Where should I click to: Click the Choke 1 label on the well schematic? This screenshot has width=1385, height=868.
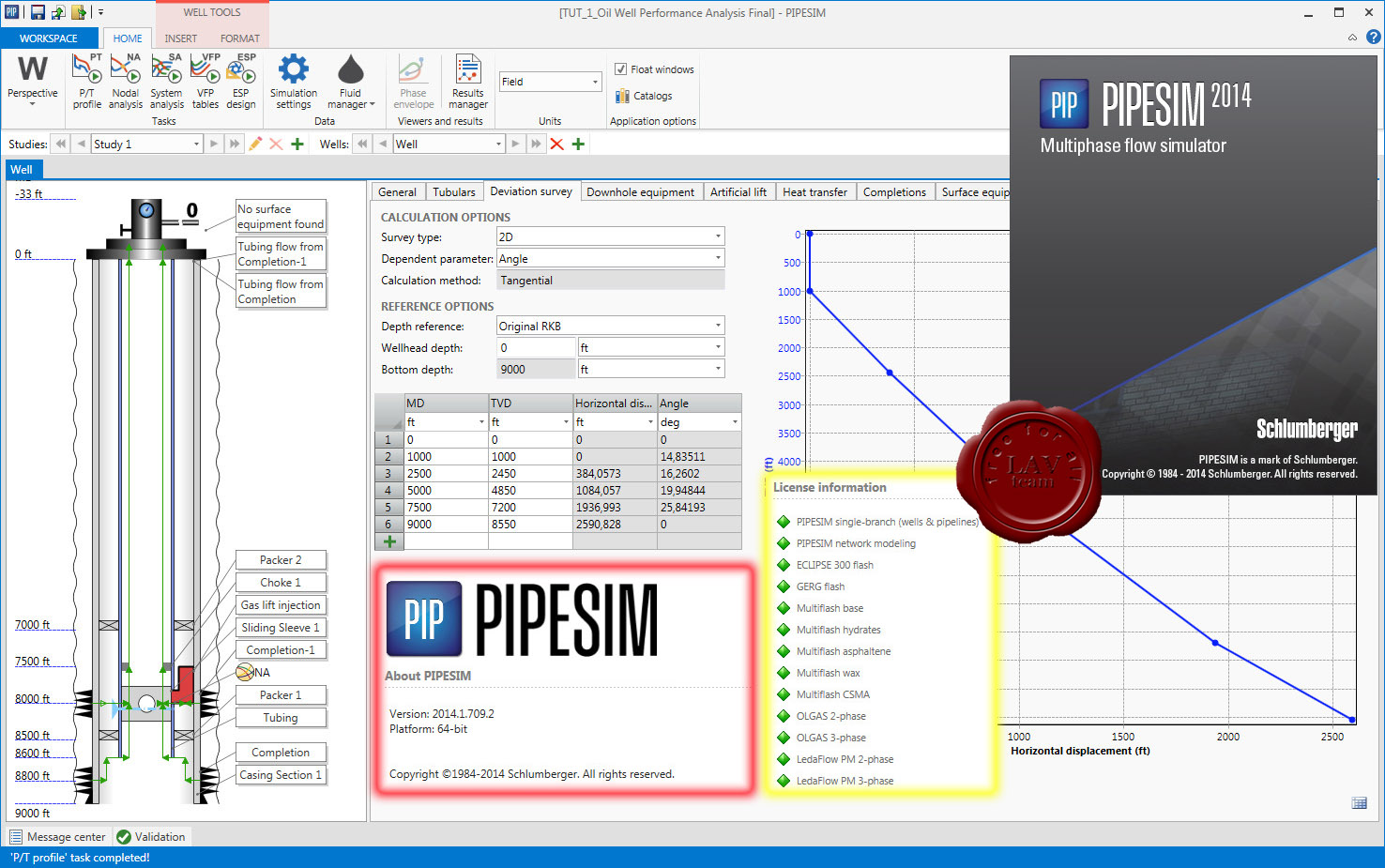[x=280, y=582]
